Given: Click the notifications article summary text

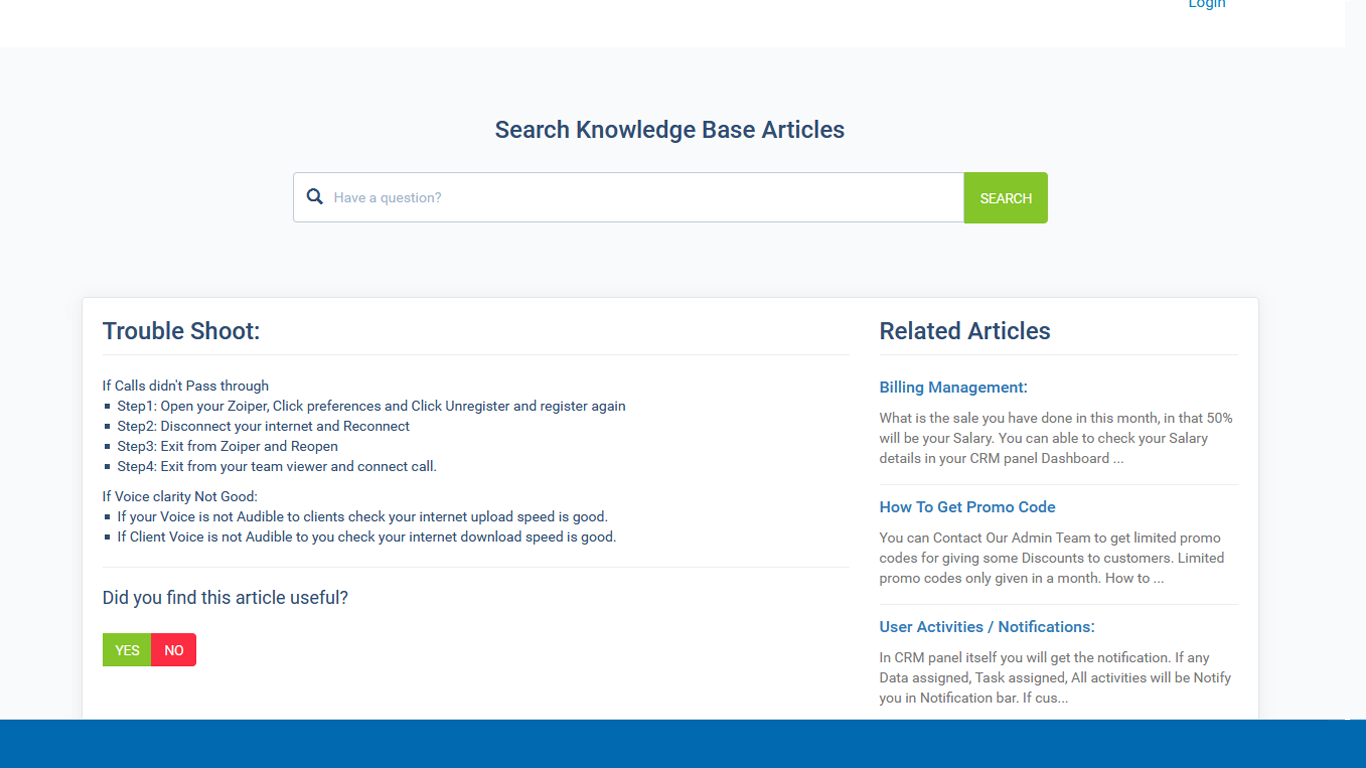Looking at the screenshot, I should tap(1055, 678).
